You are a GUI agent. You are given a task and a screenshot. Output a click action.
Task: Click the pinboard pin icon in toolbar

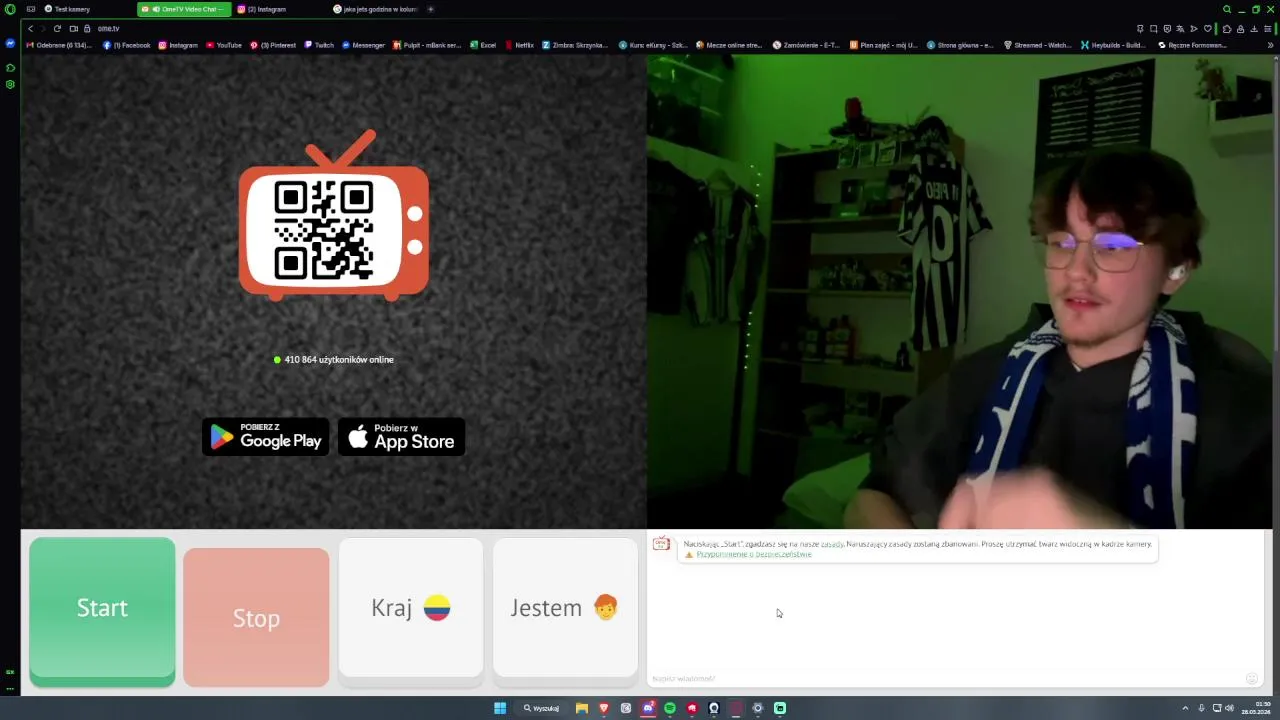coord(1140,29)
